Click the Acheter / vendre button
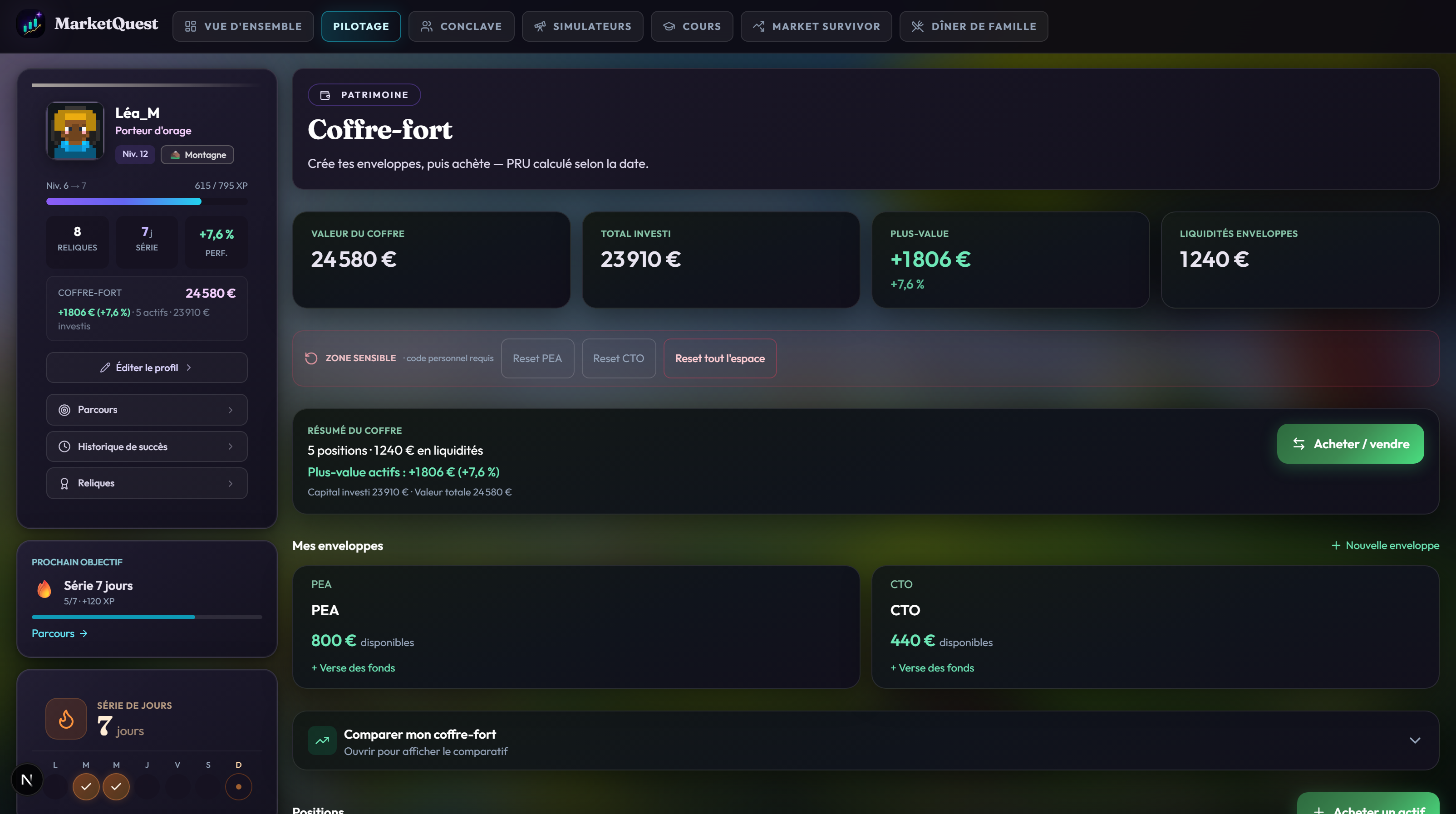 tap(1350, 444)
